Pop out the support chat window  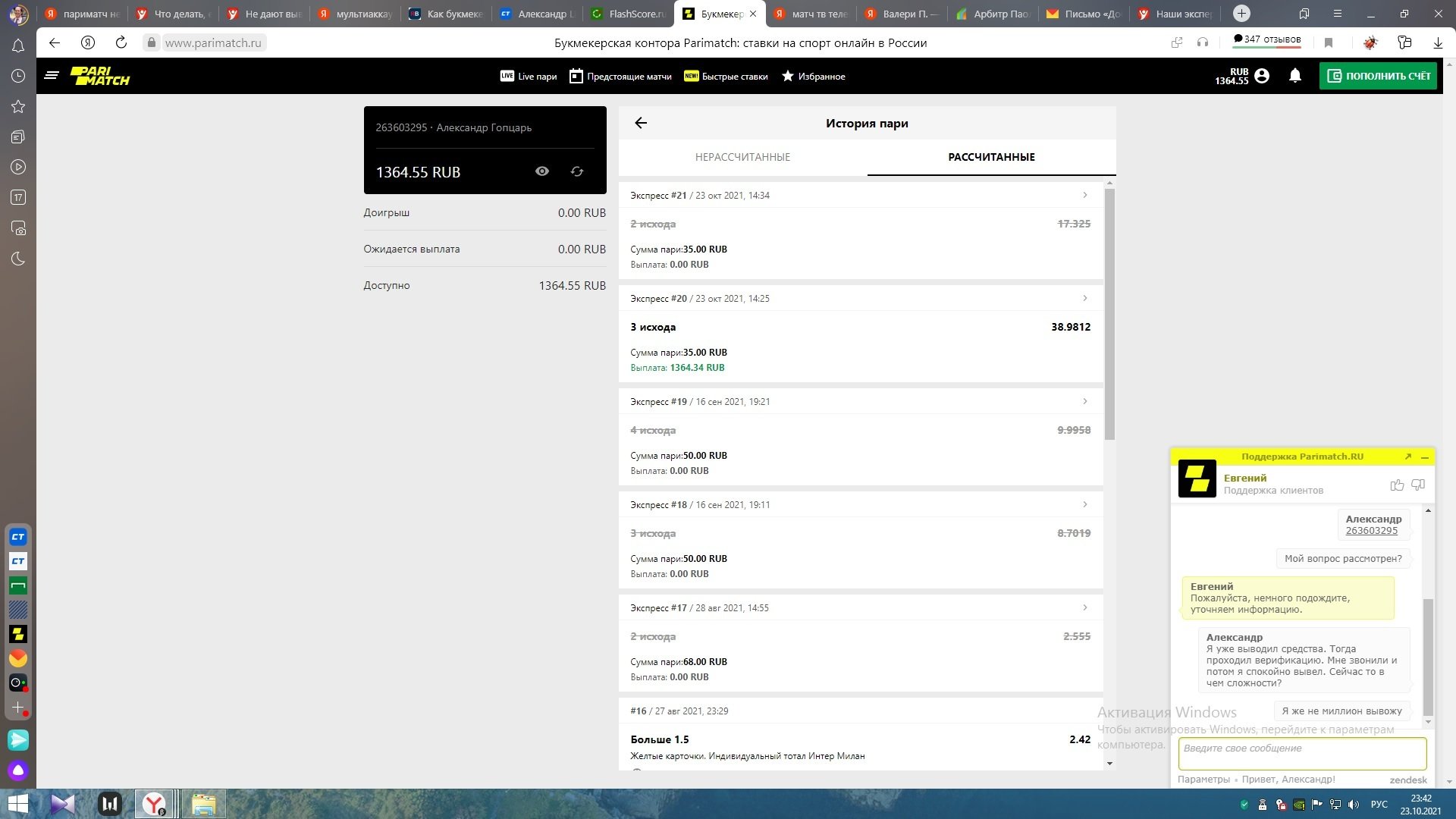(1407, 457)
